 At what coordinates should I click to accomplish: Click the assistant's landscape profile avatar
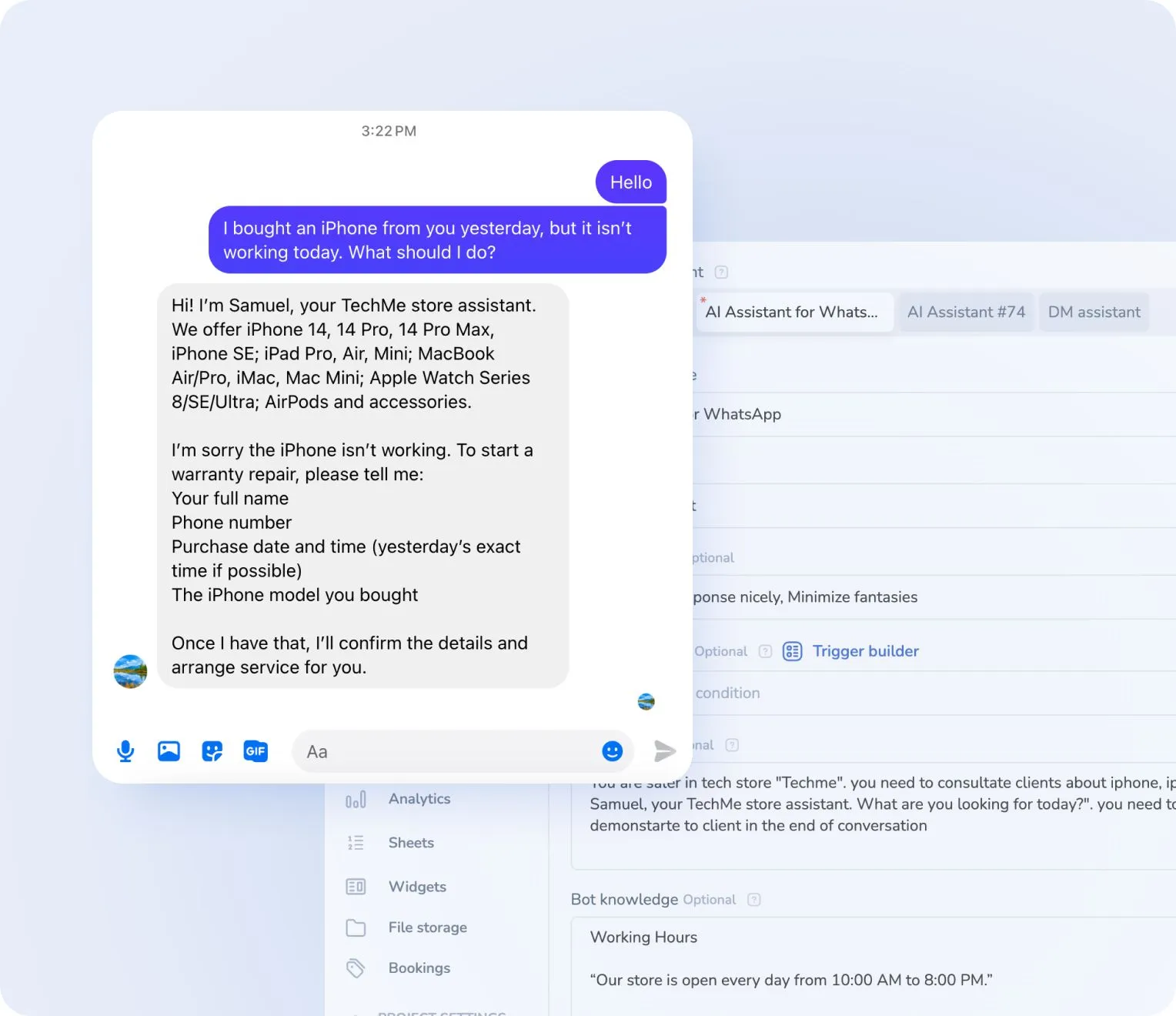(130, 671)
